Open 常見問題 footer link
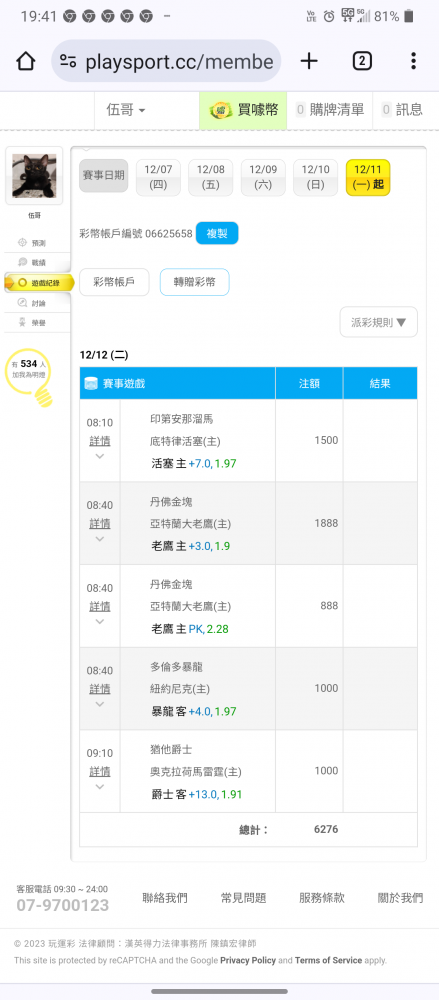The height and width of the screenshot is (1000, 439). point(243,898)
